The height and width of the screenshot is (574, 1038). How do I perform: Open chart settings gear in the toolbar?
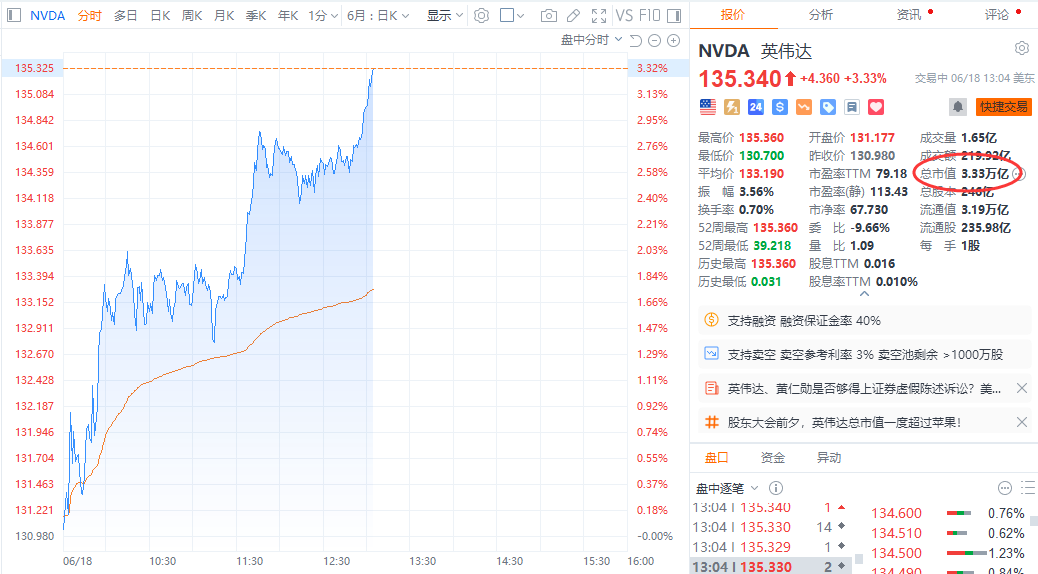[x=481, y=16]
